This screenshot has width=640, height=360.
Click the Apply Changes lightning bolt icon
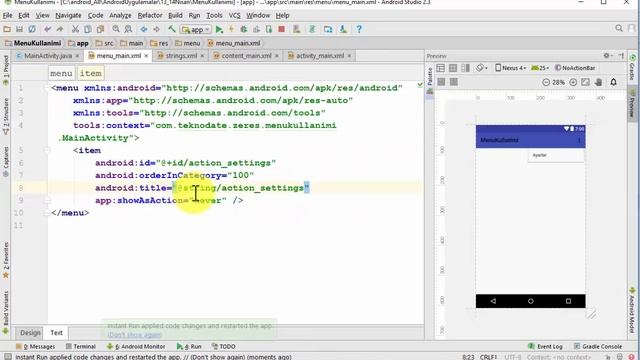click(x=231, y=29)
